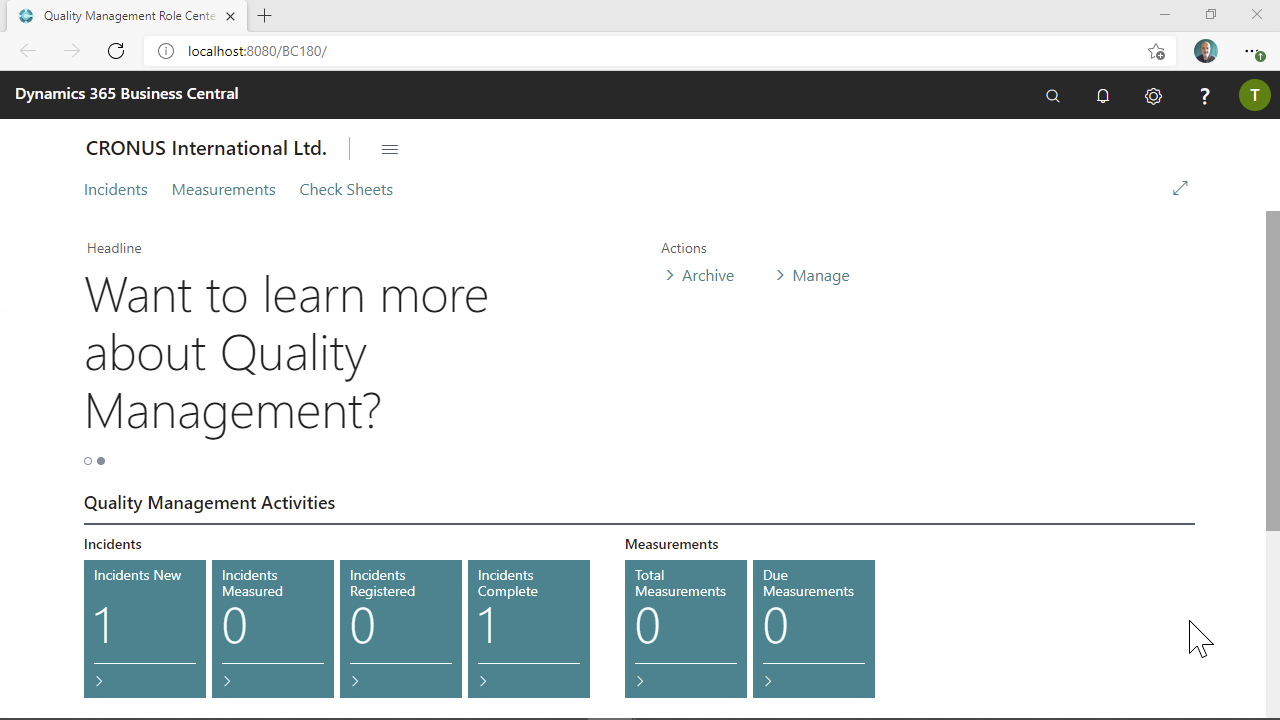Open the Total Measurements tile count
The height and width of the screenshot is (720, 1280).
[x=647, y=627]
